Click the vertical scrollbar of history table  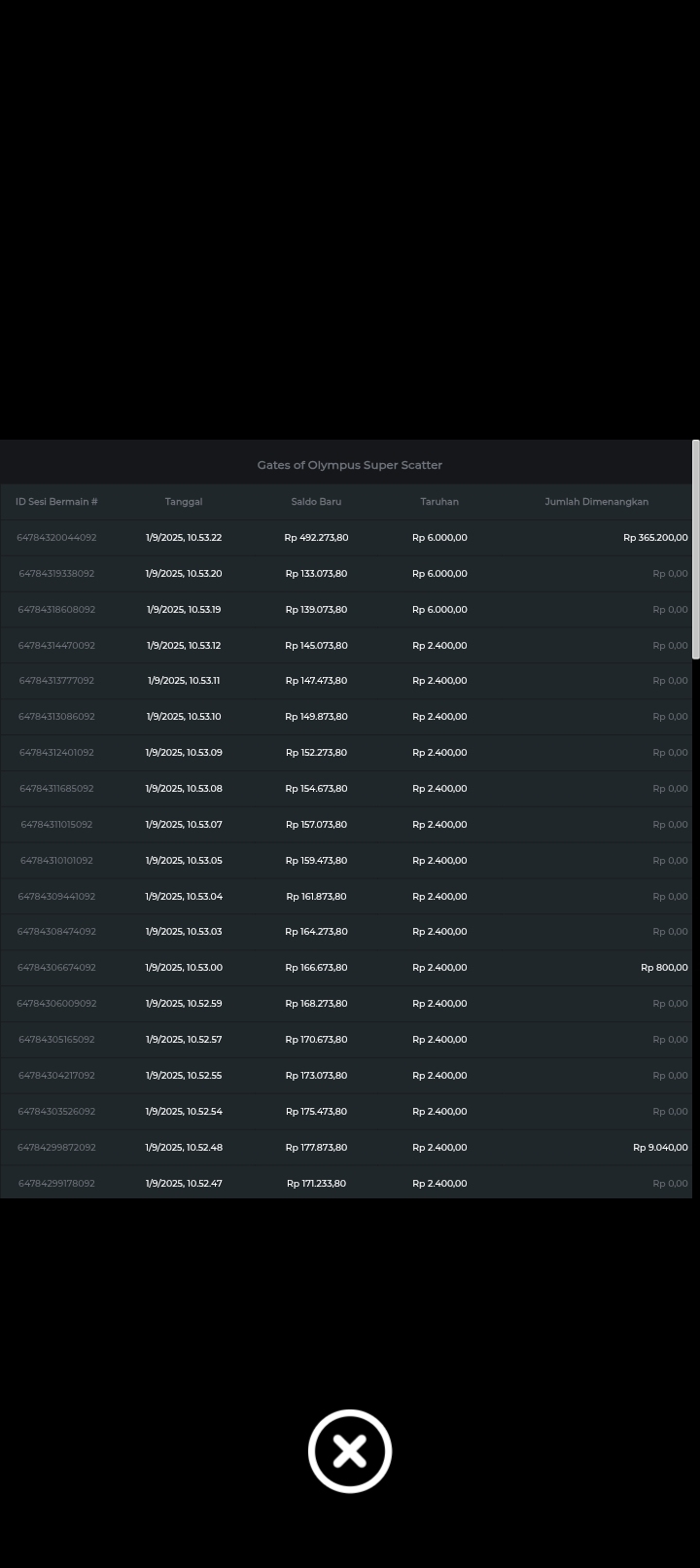(x=695, y=551)
